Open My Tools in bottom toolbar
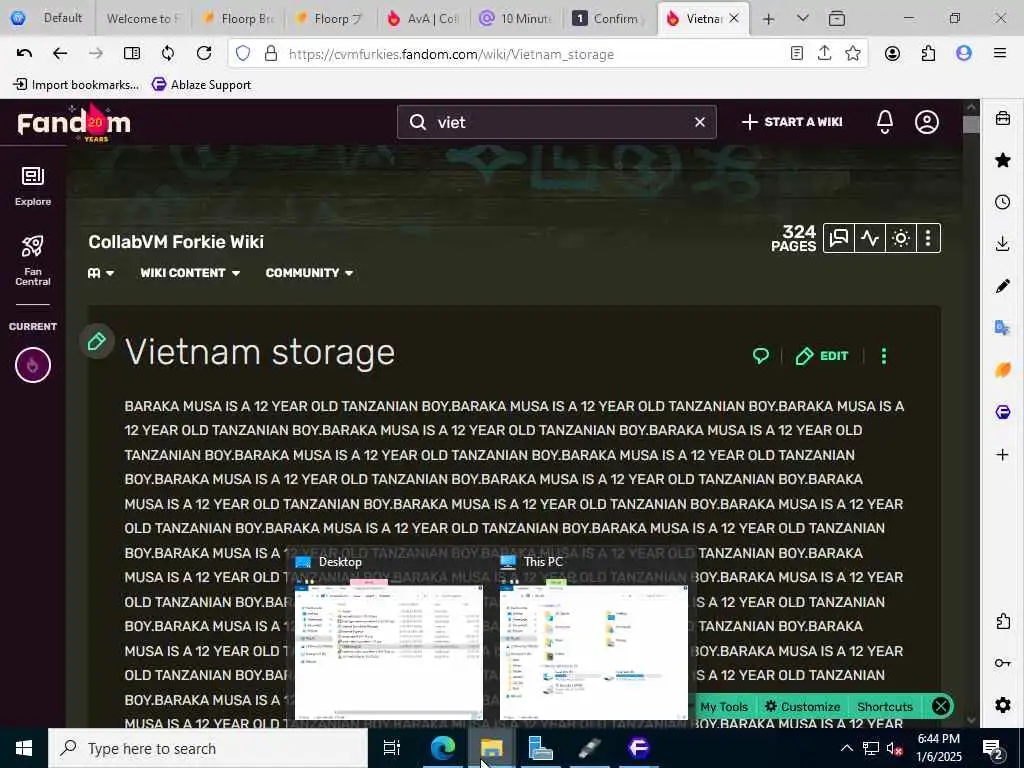This screenshot has width=1024, height=768. (724, 707)
